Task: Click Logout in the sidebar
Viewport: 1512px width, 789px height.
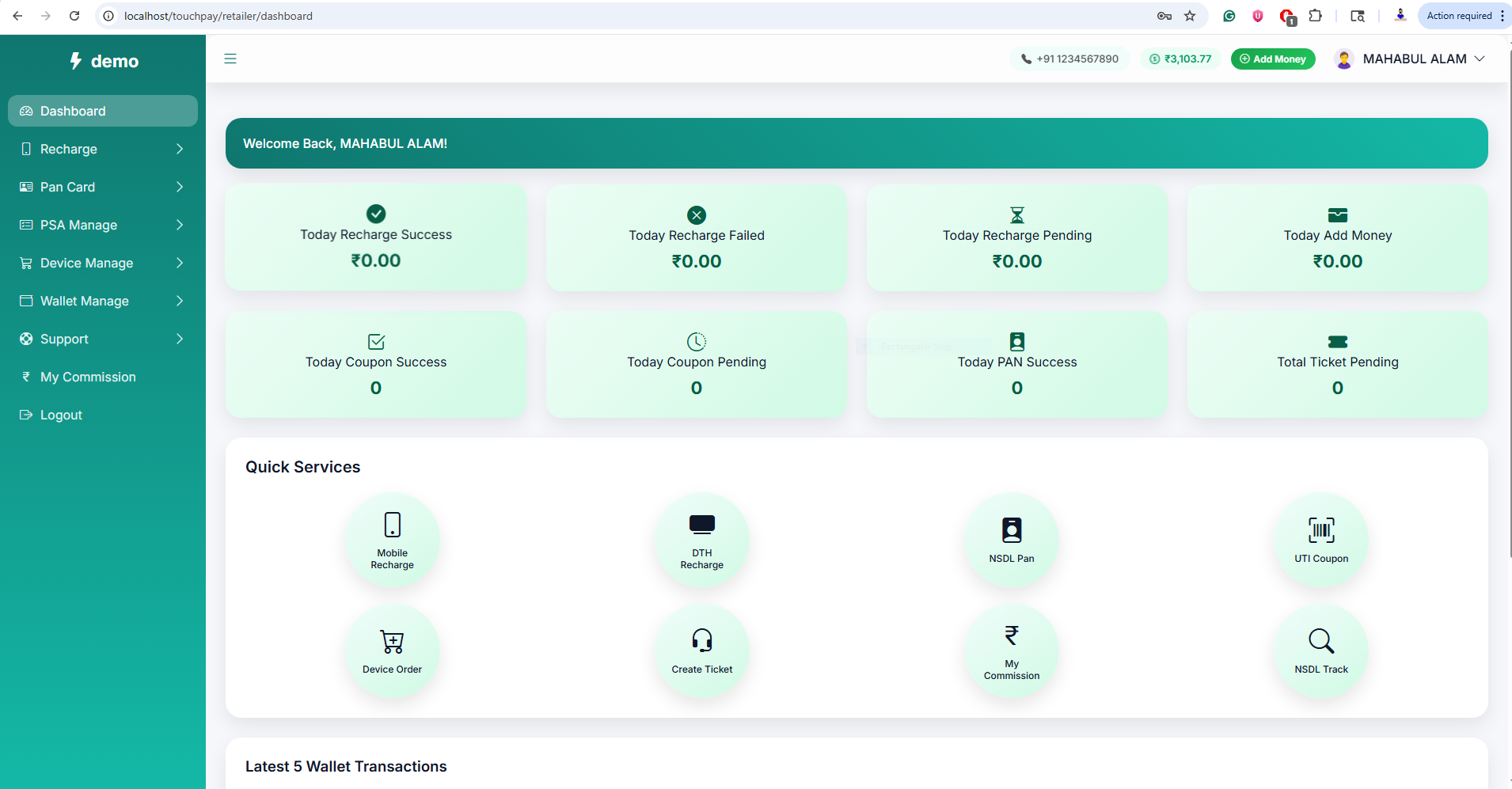Action: pyautogui.click(x=61, y=415)
